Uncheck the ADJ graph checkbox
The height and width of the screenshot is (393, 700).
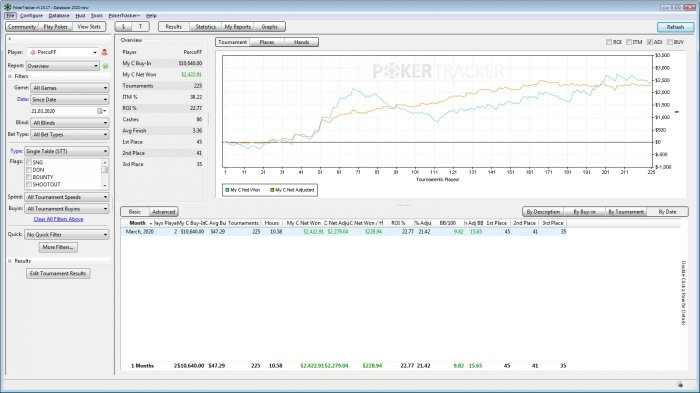click(x=650, y=42)
